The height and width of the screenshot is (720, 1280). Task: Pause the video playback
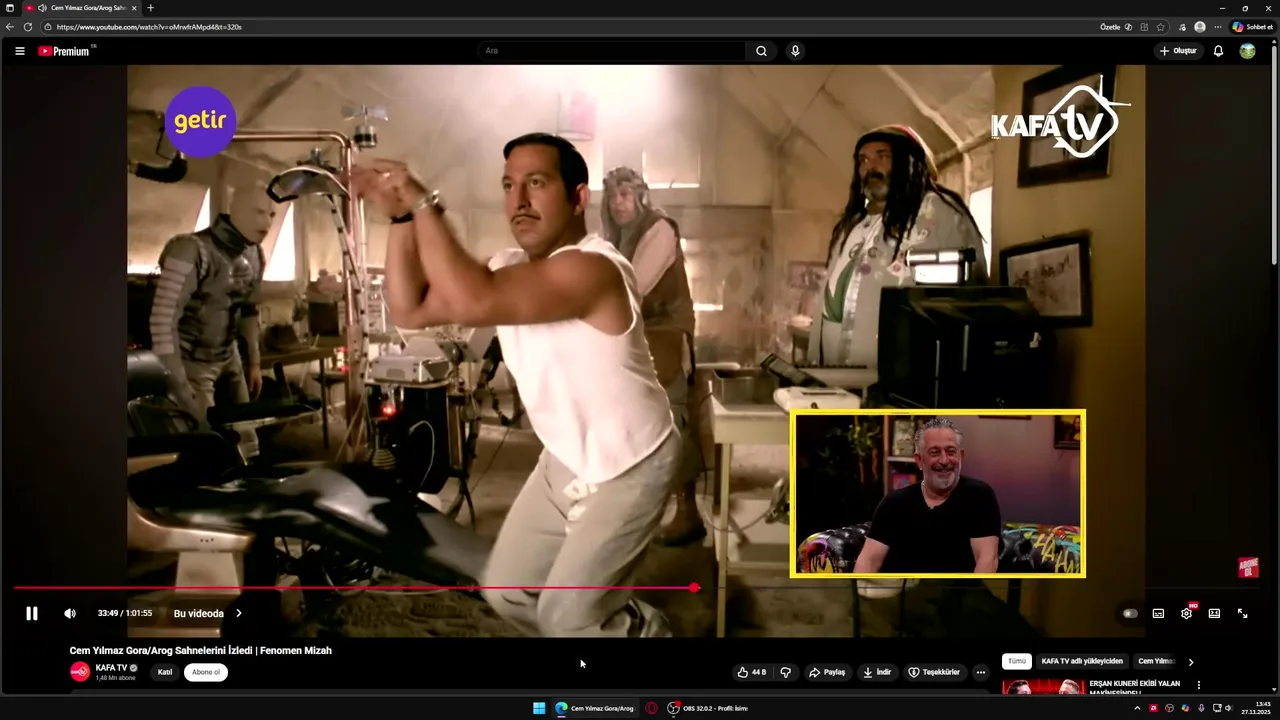click(x=32, y=613)
